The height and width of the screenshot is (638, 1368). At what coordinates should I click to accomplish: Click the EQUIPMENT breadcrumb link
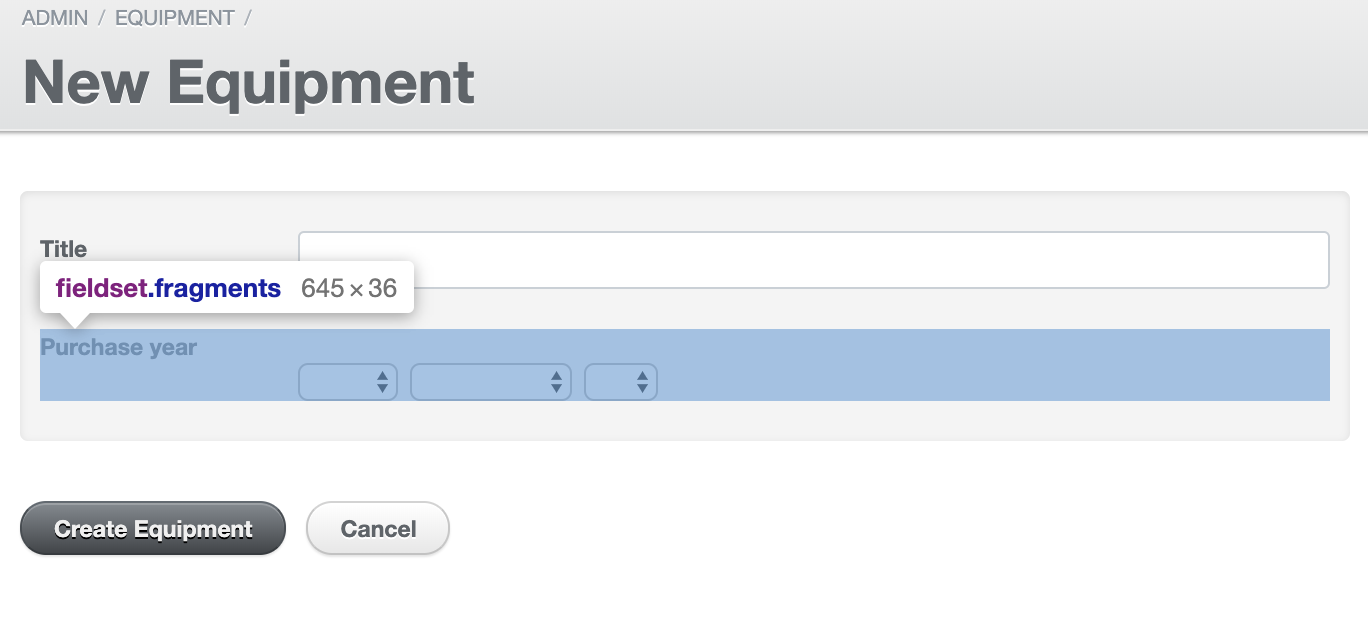[172, 17]
